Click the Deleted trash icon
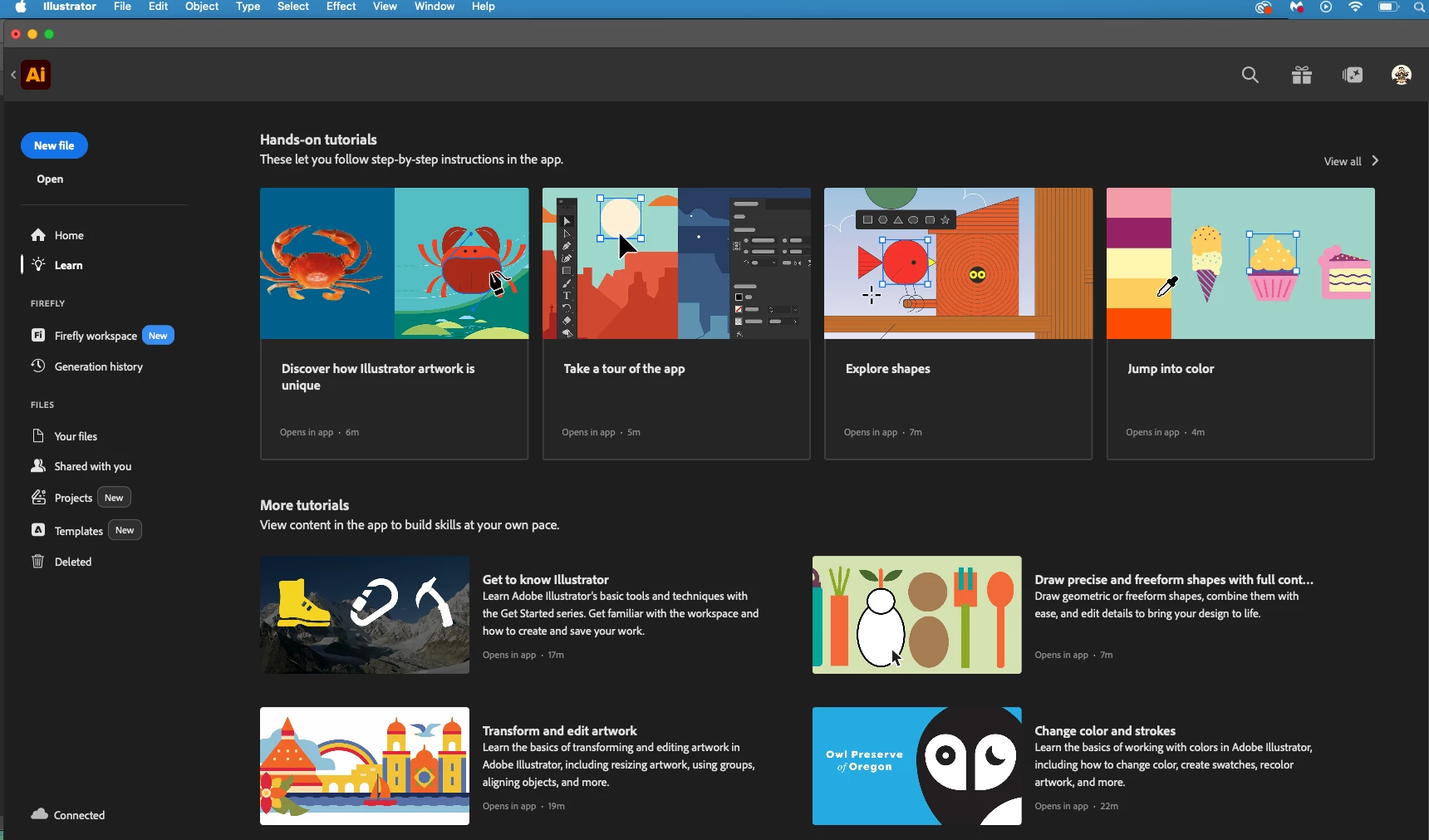The width and height of the screenshot is (1429, 840). (x=38, y=562)
